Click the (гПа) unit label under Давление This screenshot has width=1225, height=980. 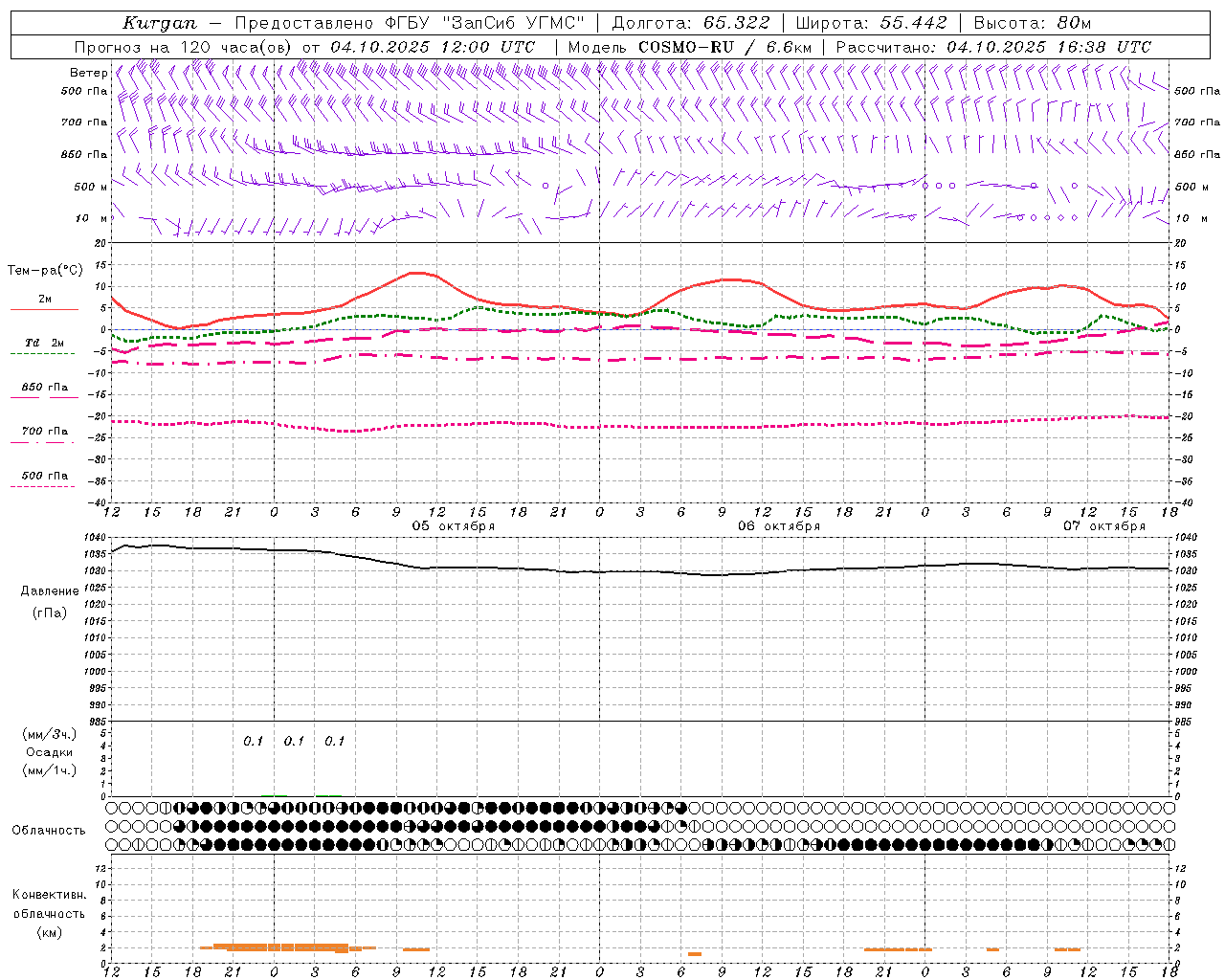[50, 612]
